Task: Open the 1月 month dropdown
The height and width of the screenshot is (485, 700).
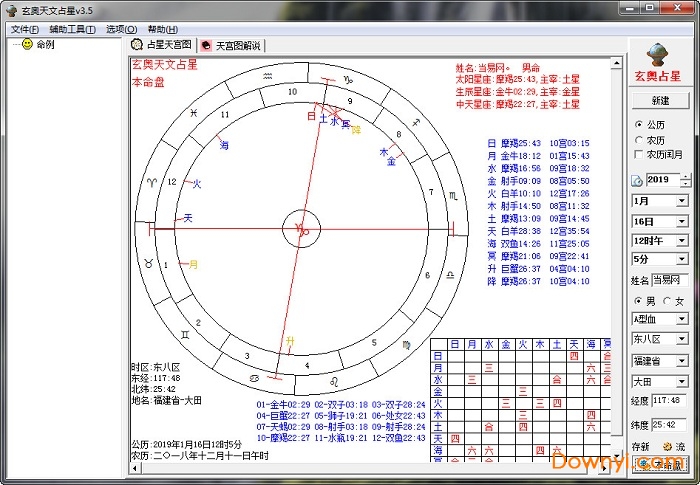Action: [682, 201]
